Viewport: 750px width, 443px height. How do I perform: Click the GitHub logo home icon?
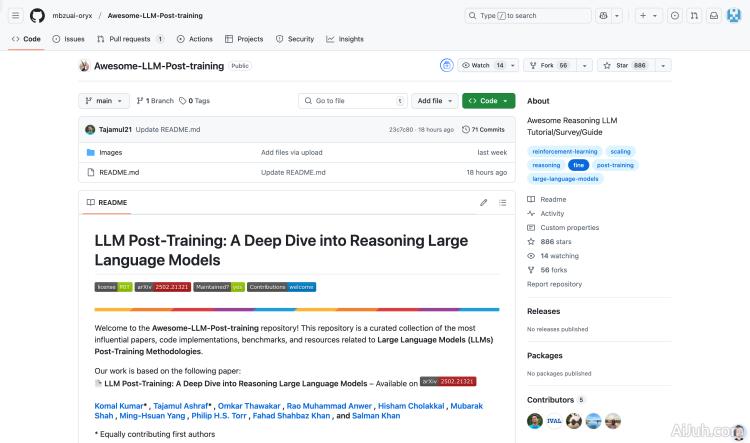click(37, 16)
